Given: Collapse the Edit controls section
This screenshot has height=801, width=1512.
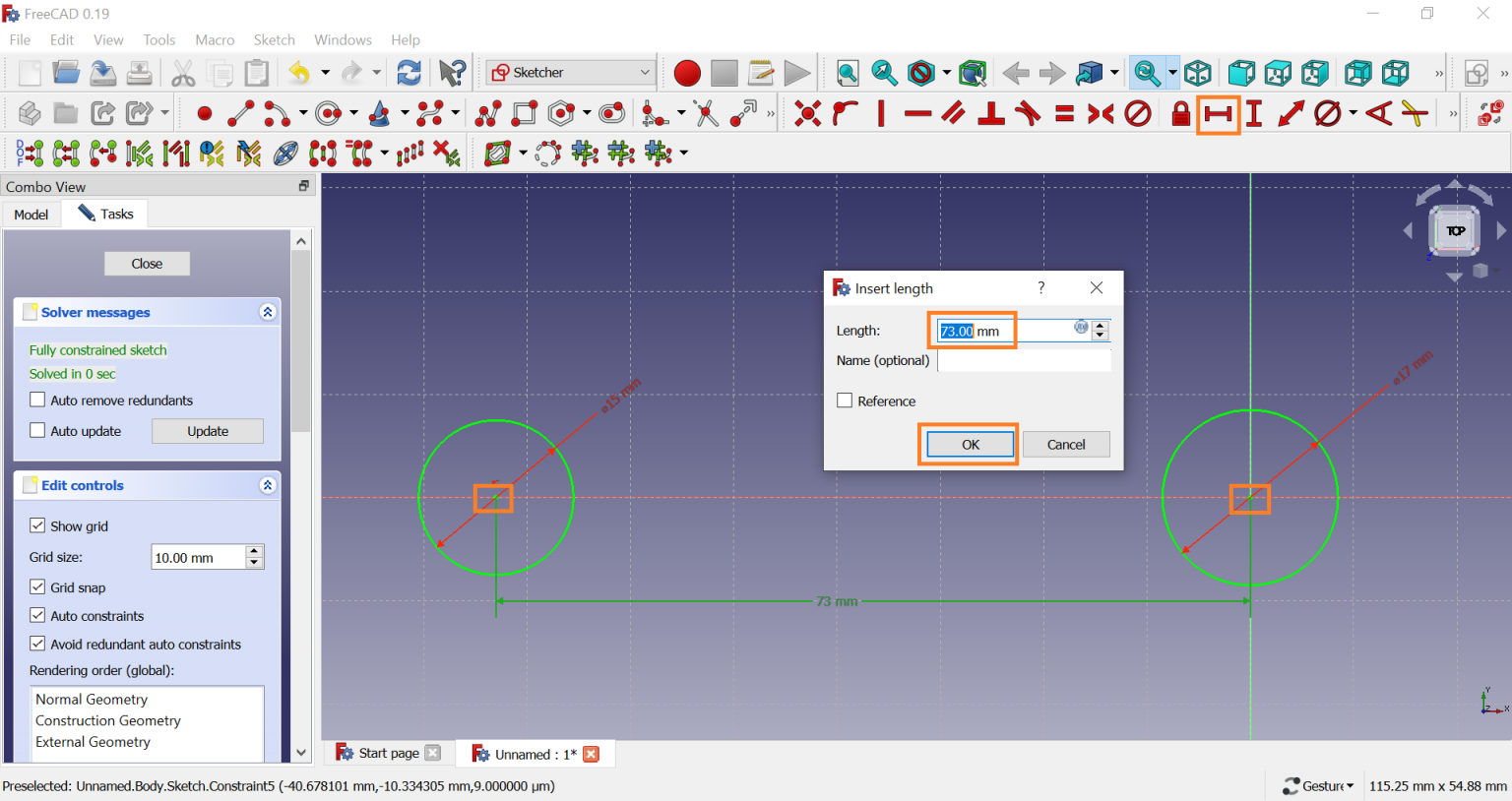Looking at the screenshot, I should pyautogui.click(x=267, y=485).
